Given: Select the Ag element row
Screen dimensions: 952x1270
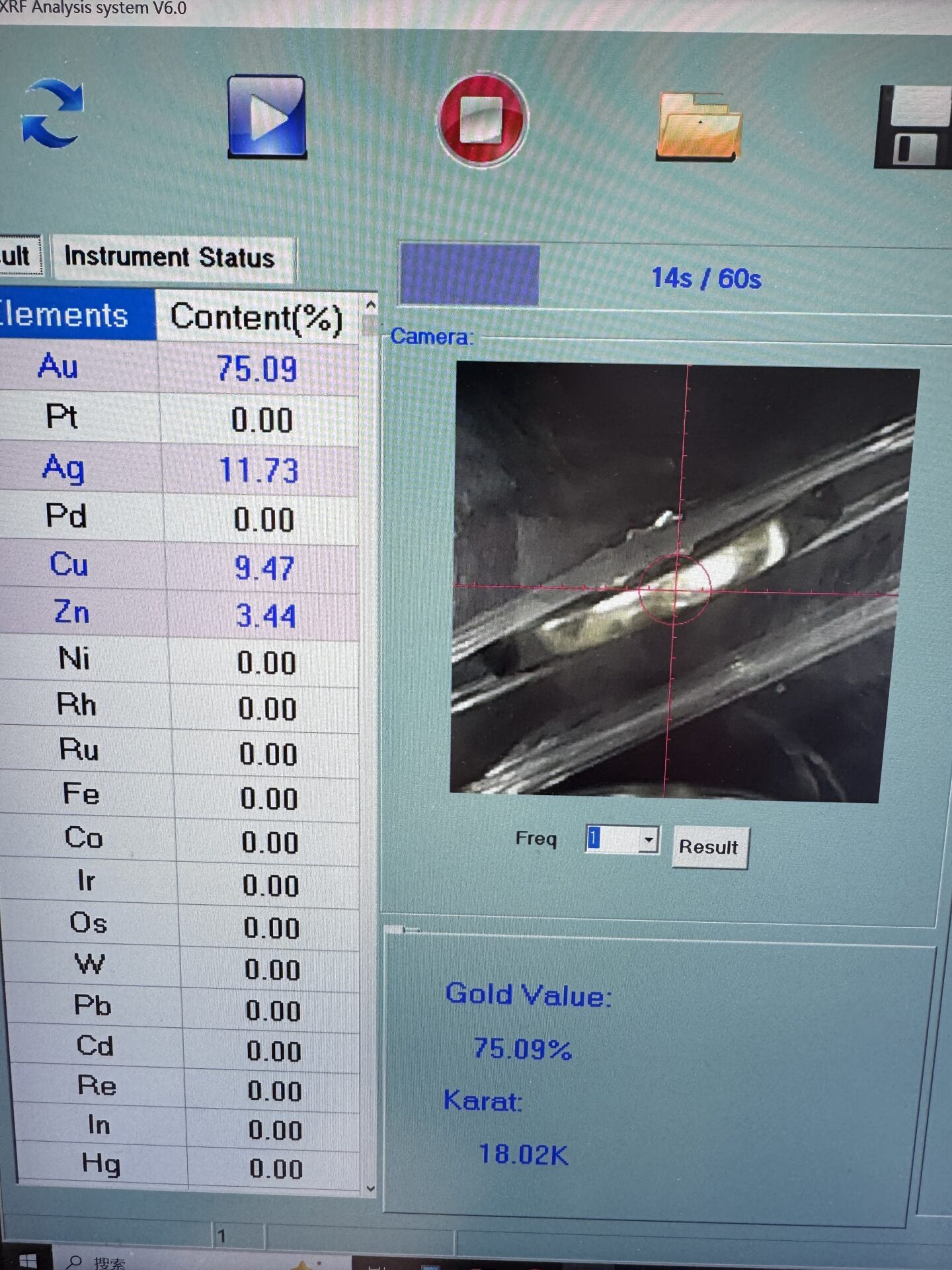Looking at the screenshot, I should click(x=178, y=468).
